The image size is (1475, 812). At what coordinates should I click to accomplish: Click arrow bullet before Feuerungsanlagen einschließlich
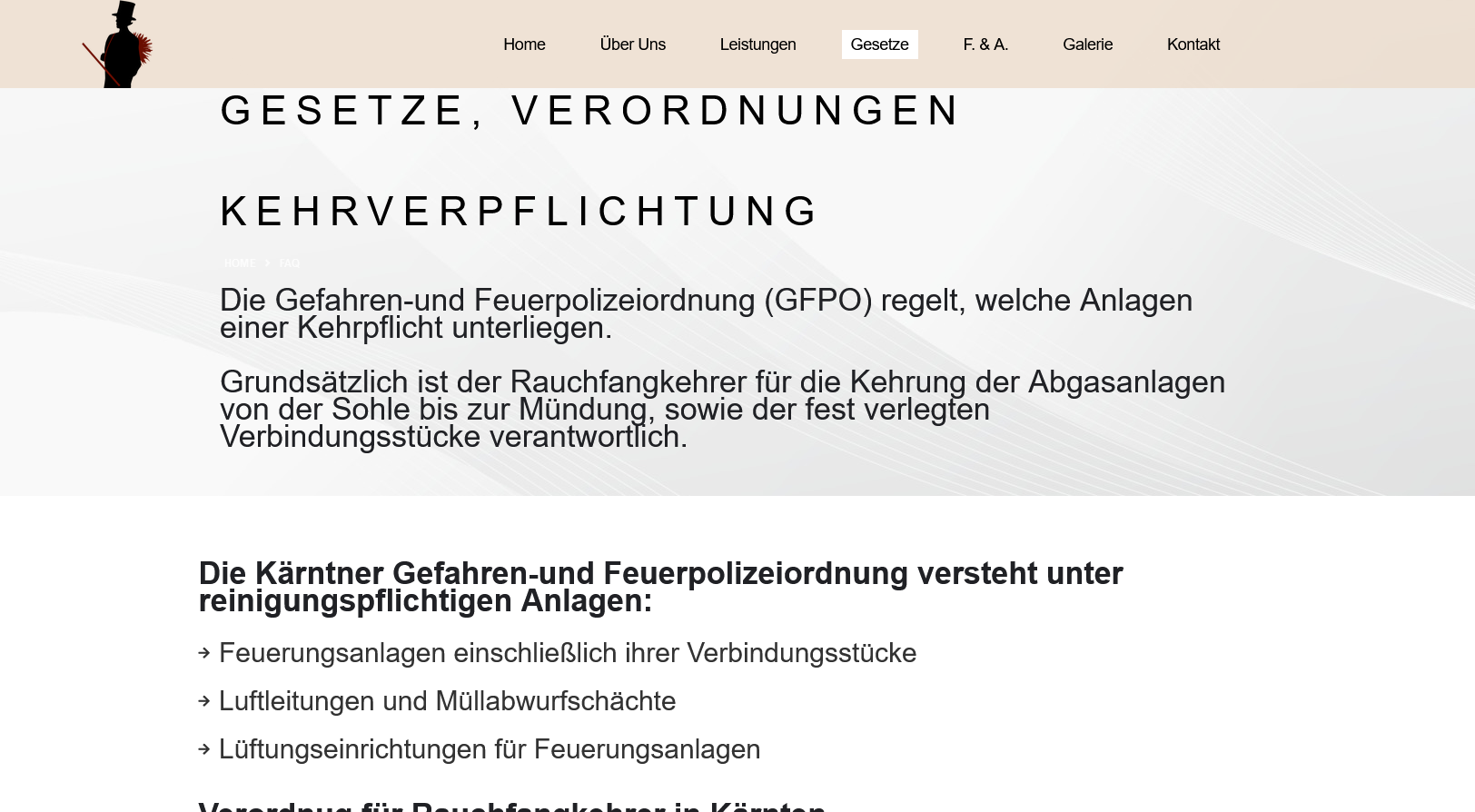click(204, 653)
